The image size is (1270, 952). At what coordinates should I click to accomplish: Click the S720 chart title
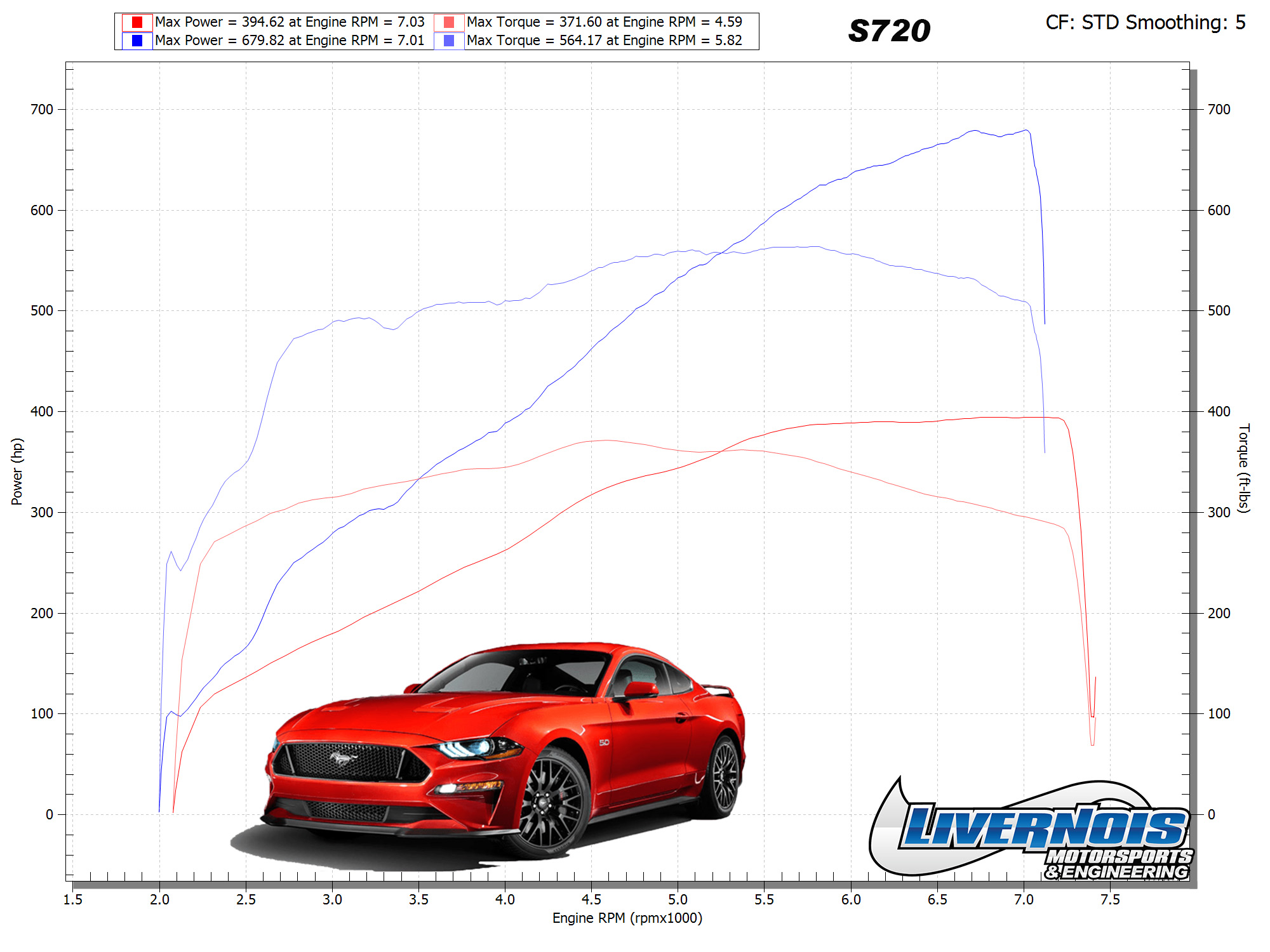coord(889,31)
